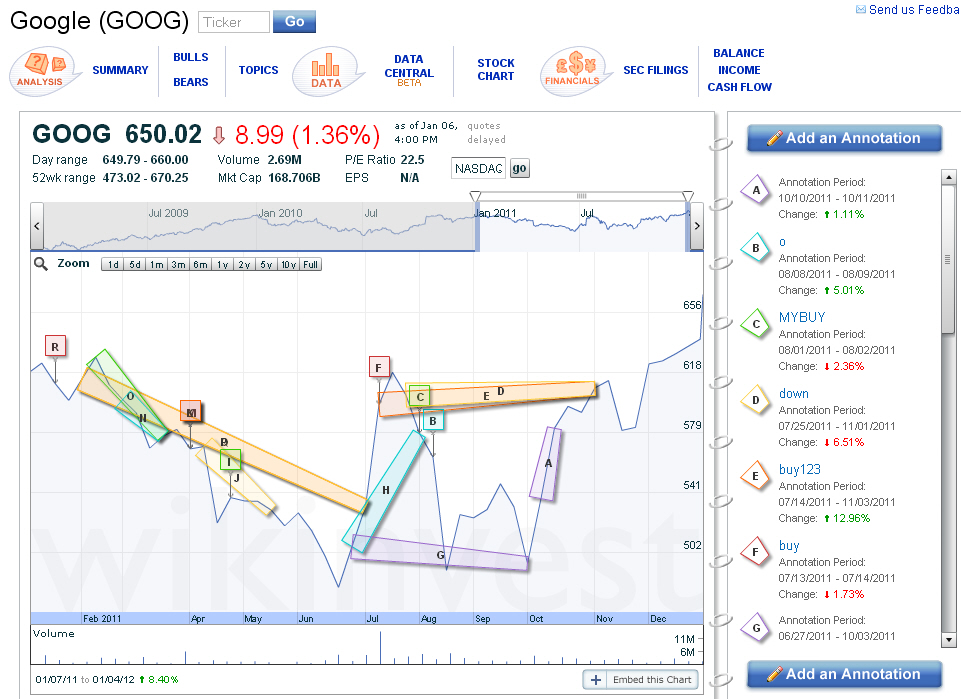Click annotation list scrollbar down arrow
This screenshot has height=699, width=961.
(x=948, y=640)
